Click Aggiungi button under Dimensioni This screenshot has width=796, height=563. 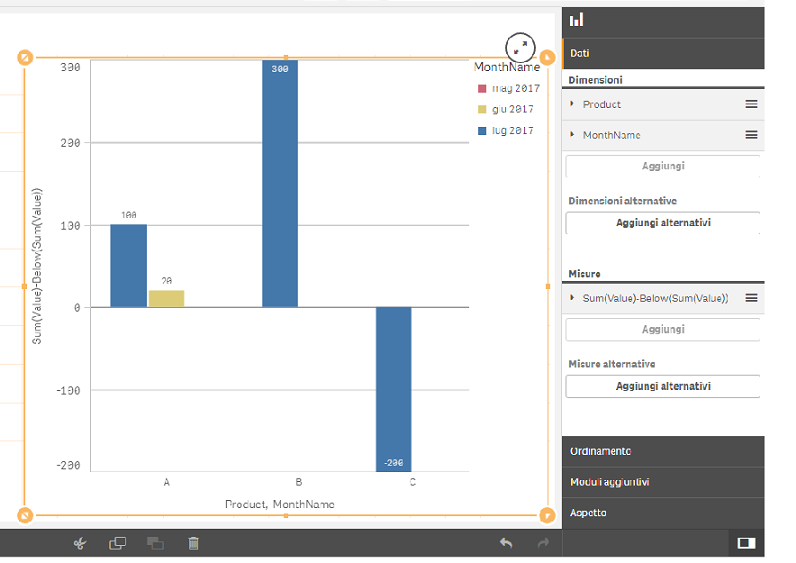tap(663, 166)
